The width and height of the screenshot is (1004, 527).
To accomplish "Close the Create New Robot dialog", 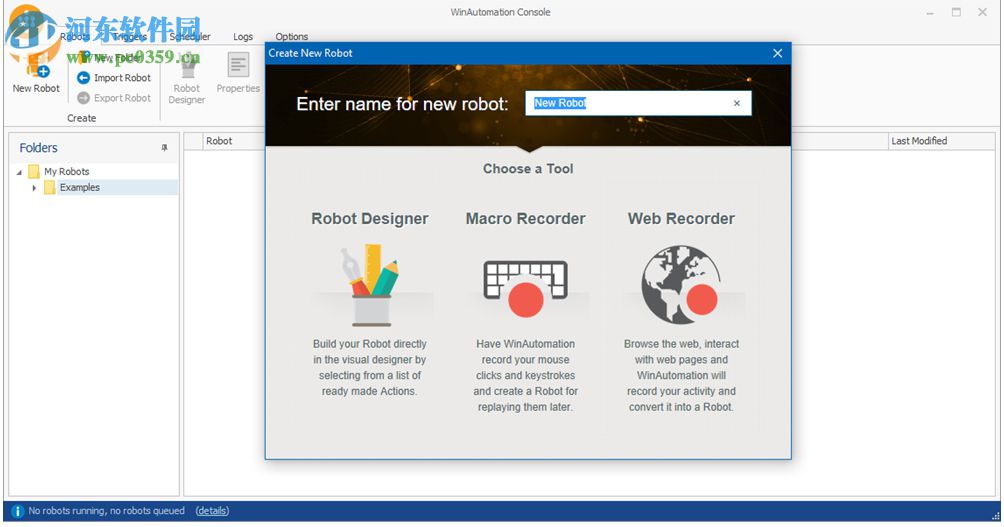I will tap(777, 53).
